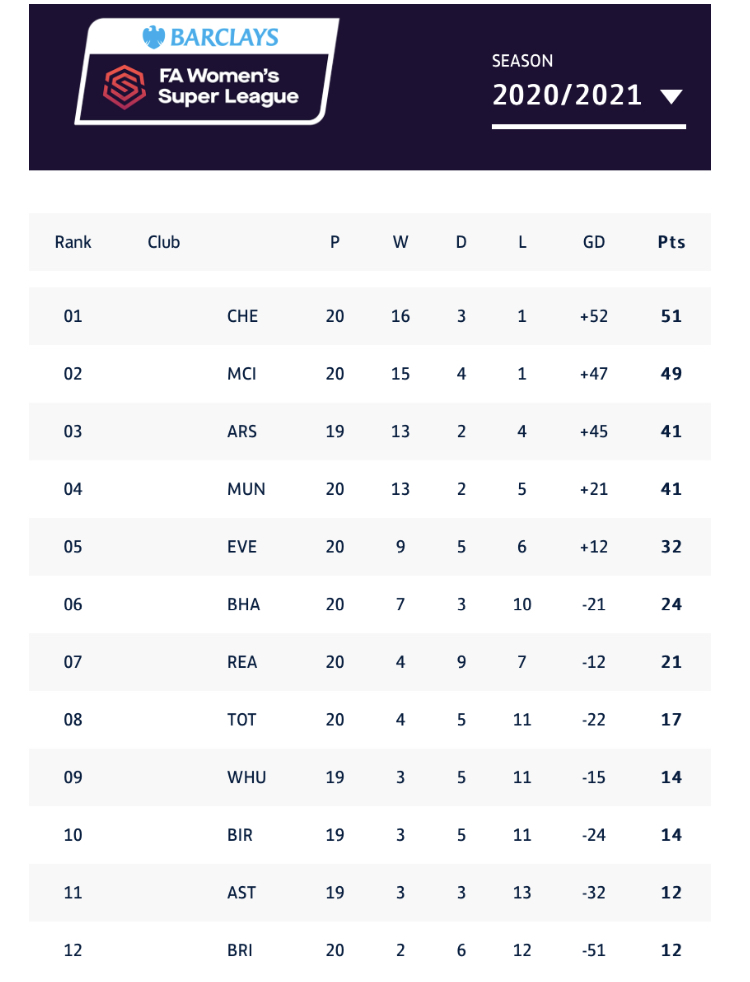Open the 2020/2021 season selector text
The image size is (750, 982).
click(567, 96)
